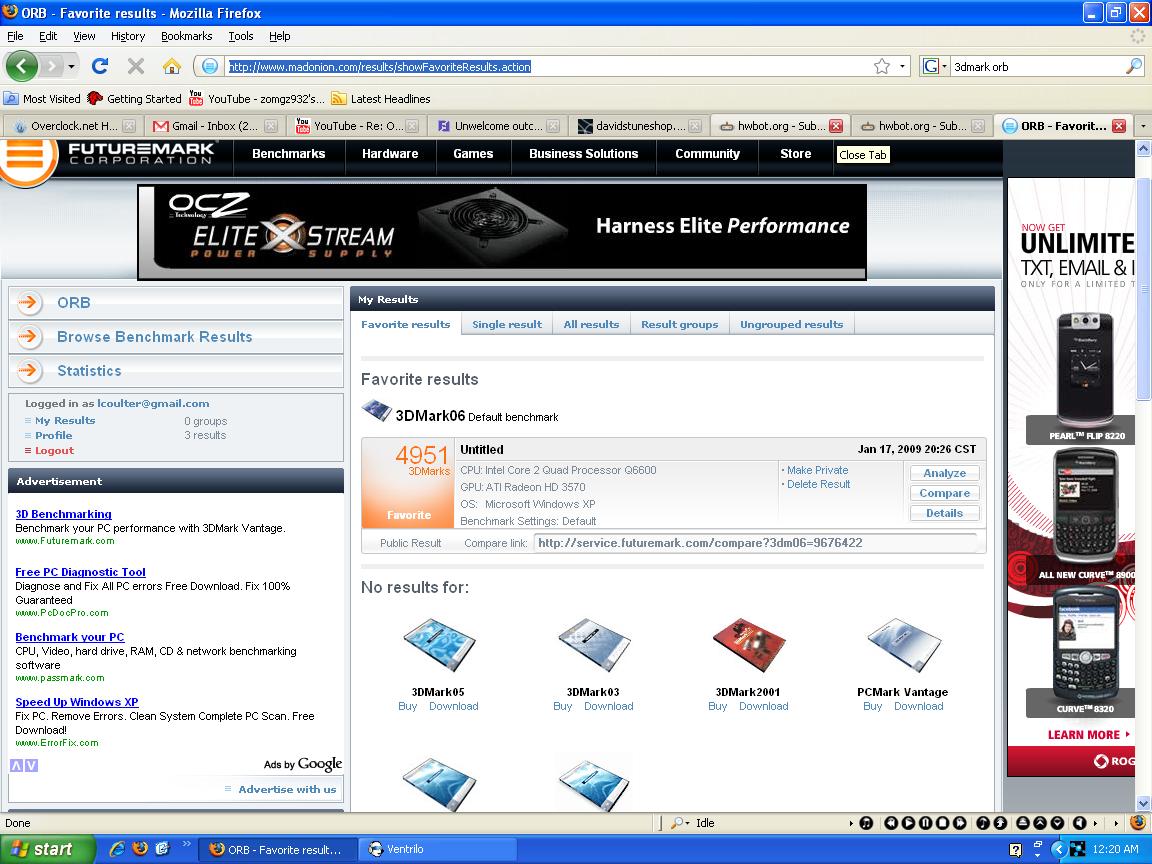Open the Start menu
This screenshot has height=864, width=1152.
[x=48, y=849]
